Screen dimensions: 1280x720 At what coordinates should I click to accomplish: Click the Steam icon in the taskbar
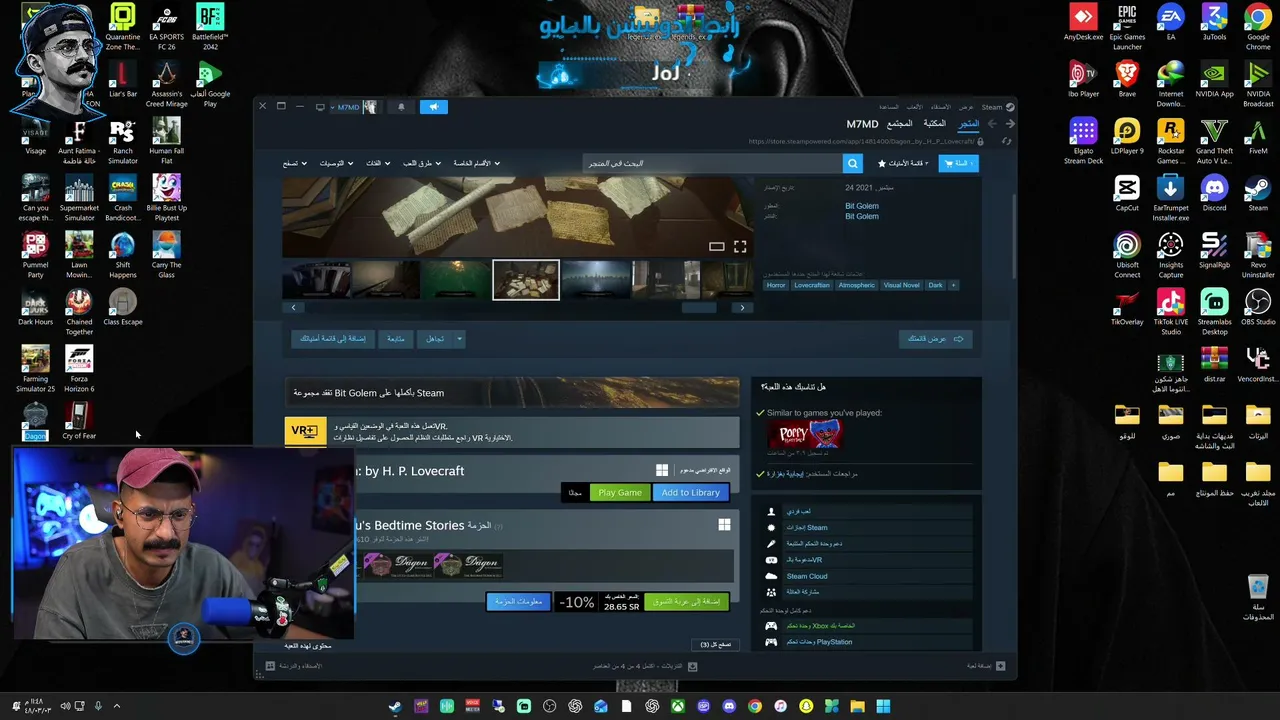click(396, 706)
